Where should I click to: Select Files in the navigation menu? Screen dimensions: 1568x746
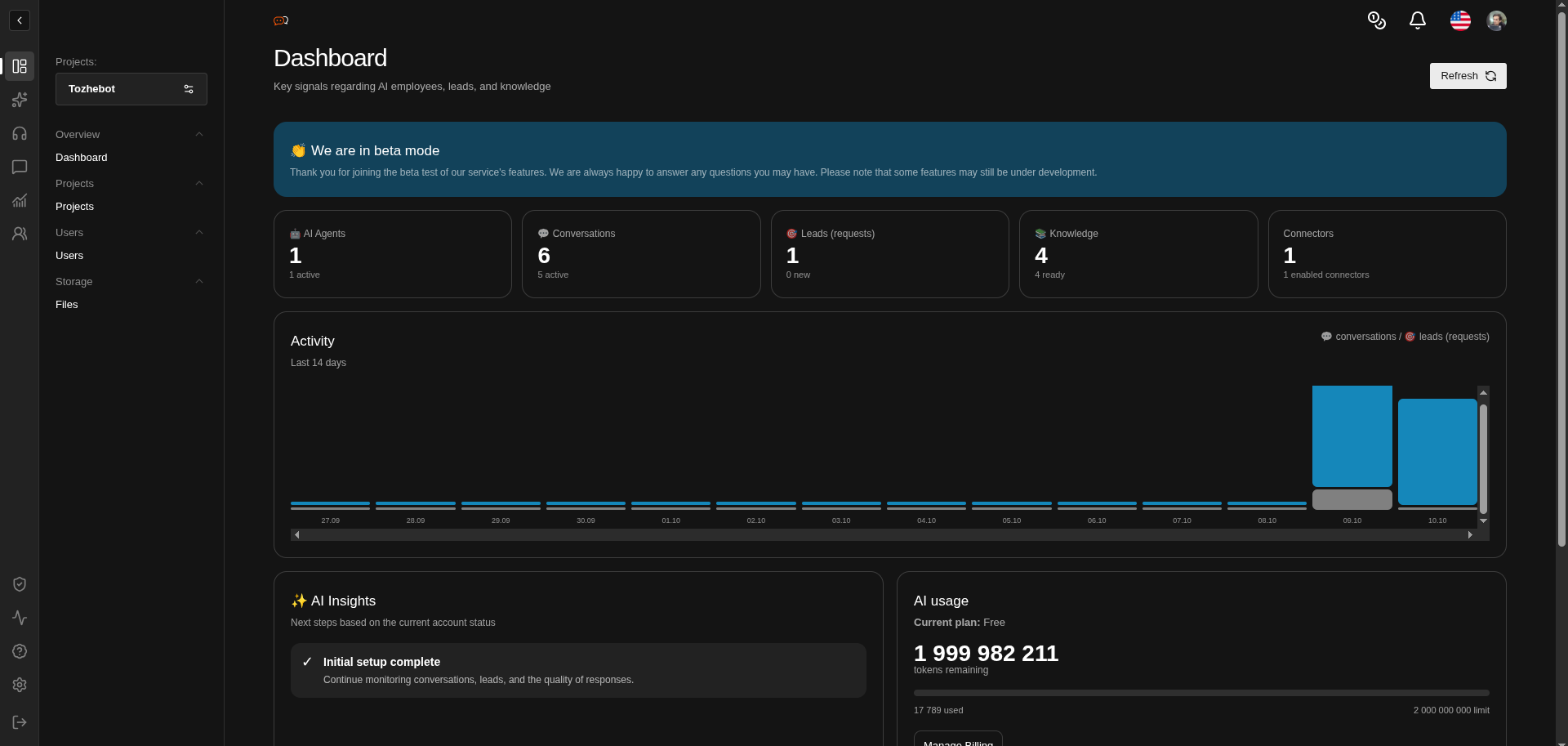pyautogui.click(x=67, y=304)
